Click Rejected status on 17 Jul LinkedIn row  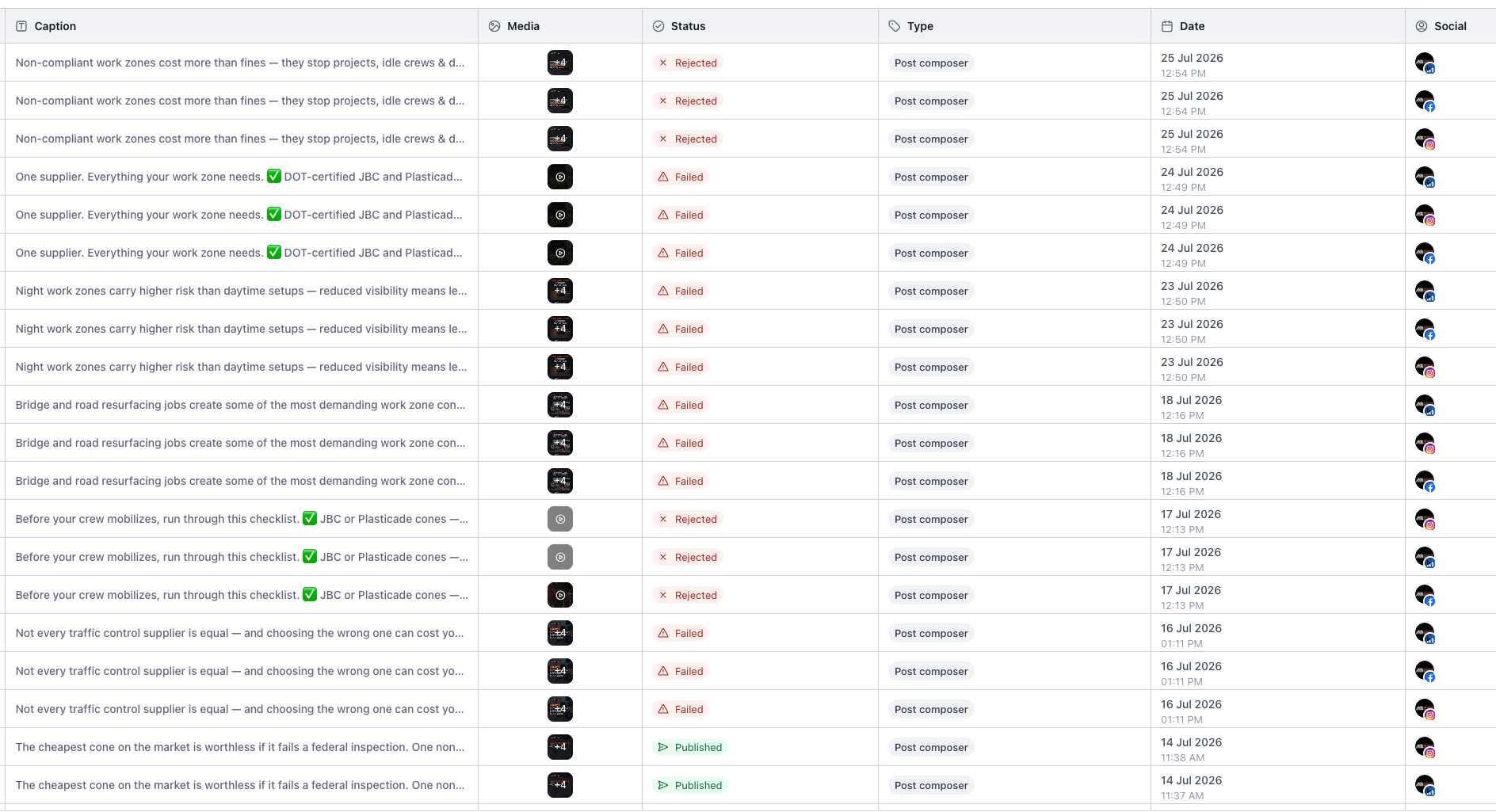688,557
